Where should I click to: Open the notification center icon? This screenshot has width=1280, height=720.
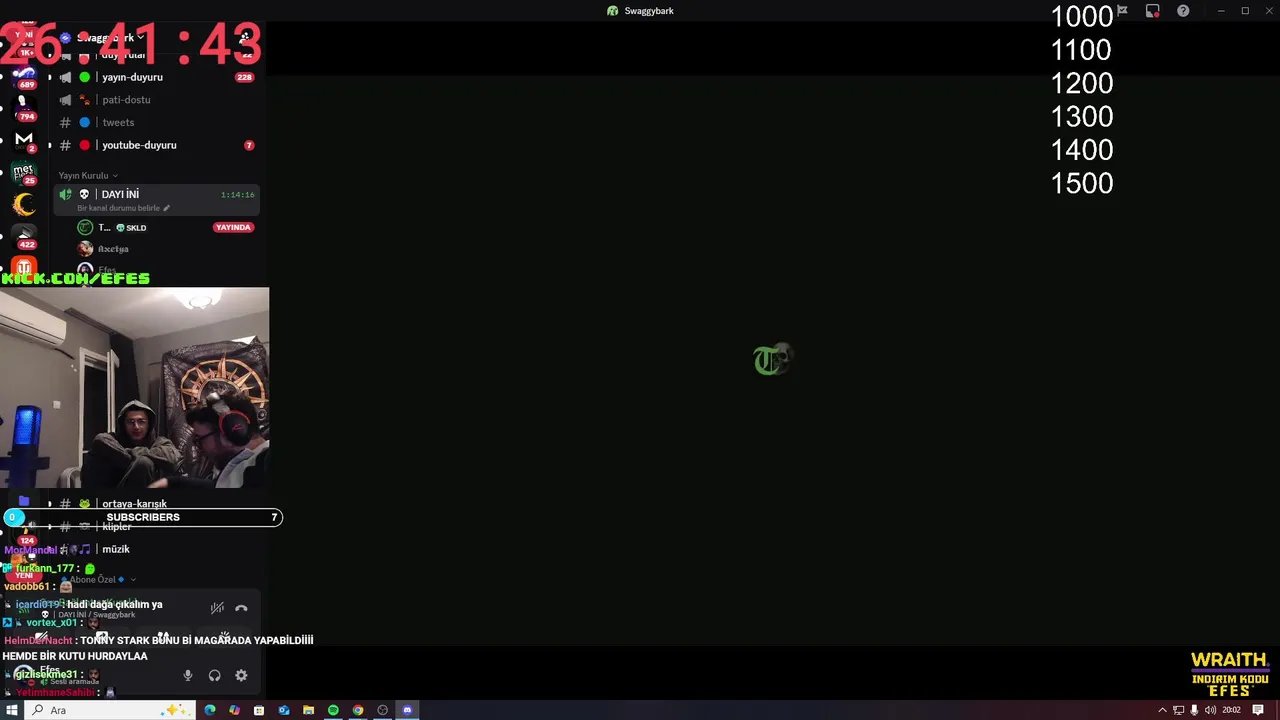(1258, 710)
